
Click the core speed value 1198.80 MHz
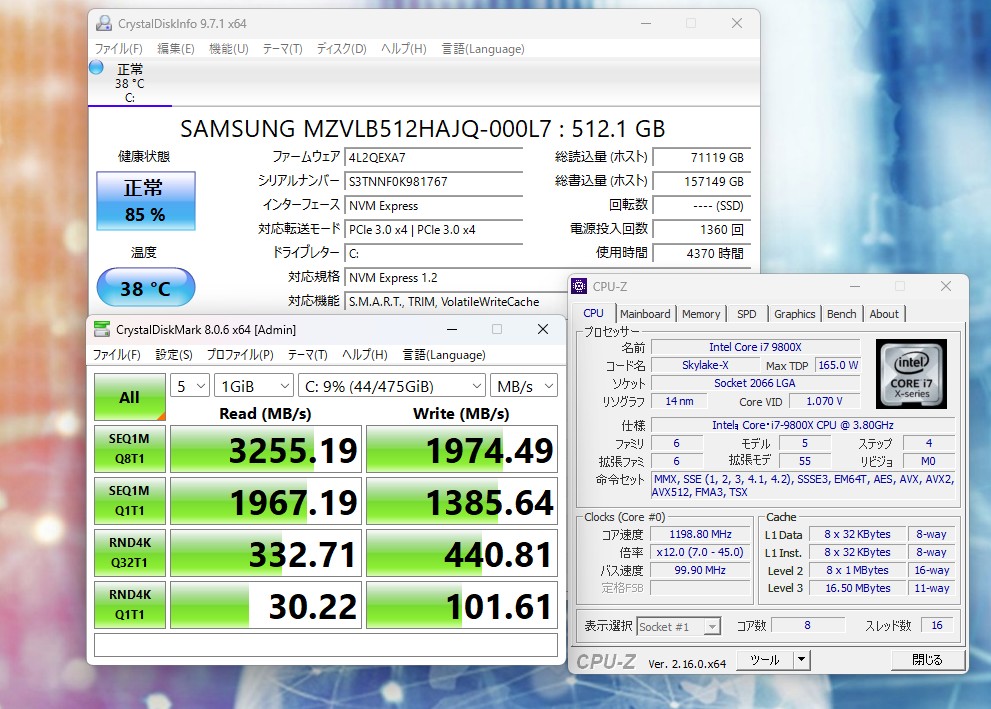[x=700, y=534]
